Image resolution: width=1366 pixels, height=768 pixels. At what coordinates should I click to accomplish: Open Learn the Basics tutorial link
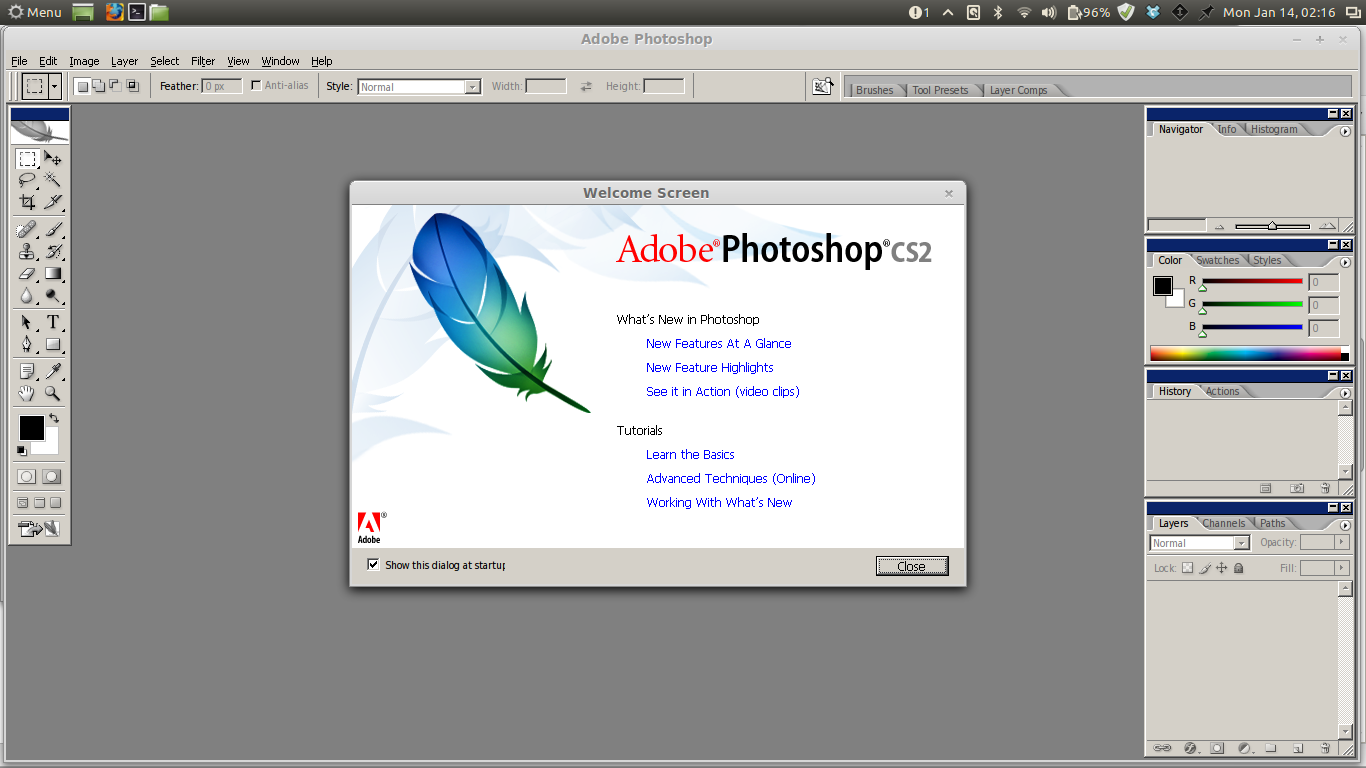pos(690,454)
